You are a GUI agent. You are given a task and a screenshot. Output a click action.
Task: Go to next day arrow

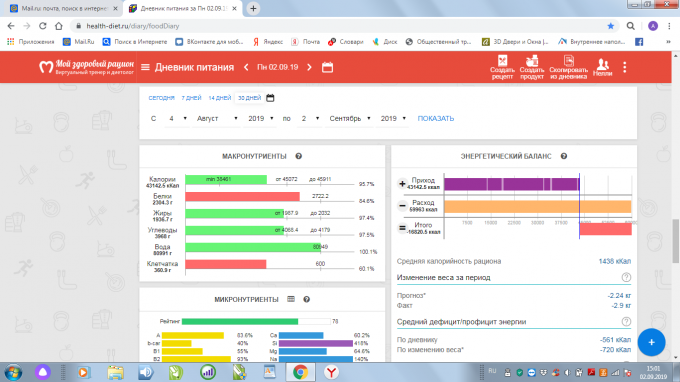point(309,67)
